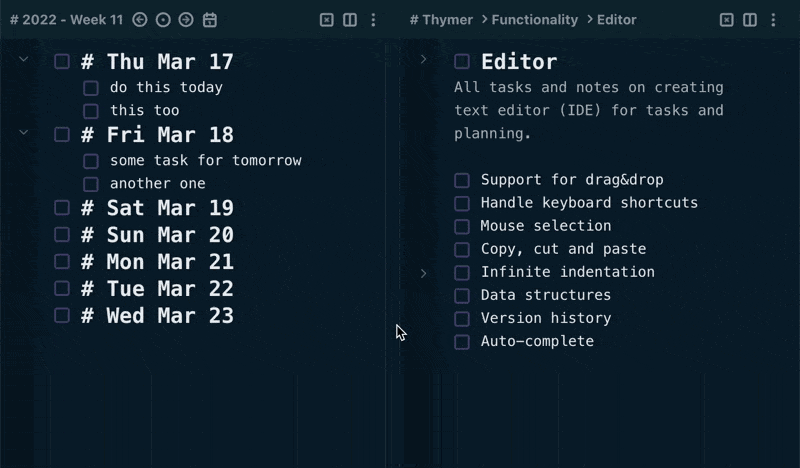This screenshot has height=468, width=800.
Task: Click the Editor title text
Action: pos(519,62)
